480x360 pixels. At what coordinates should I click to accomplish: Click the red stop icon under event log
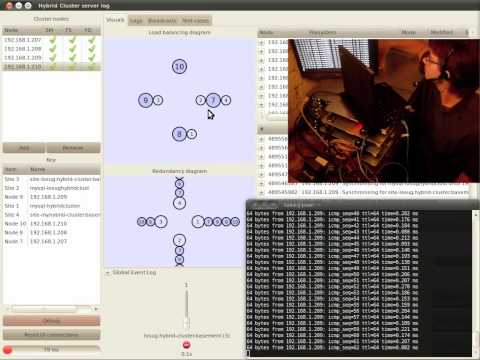click(186, 345)
